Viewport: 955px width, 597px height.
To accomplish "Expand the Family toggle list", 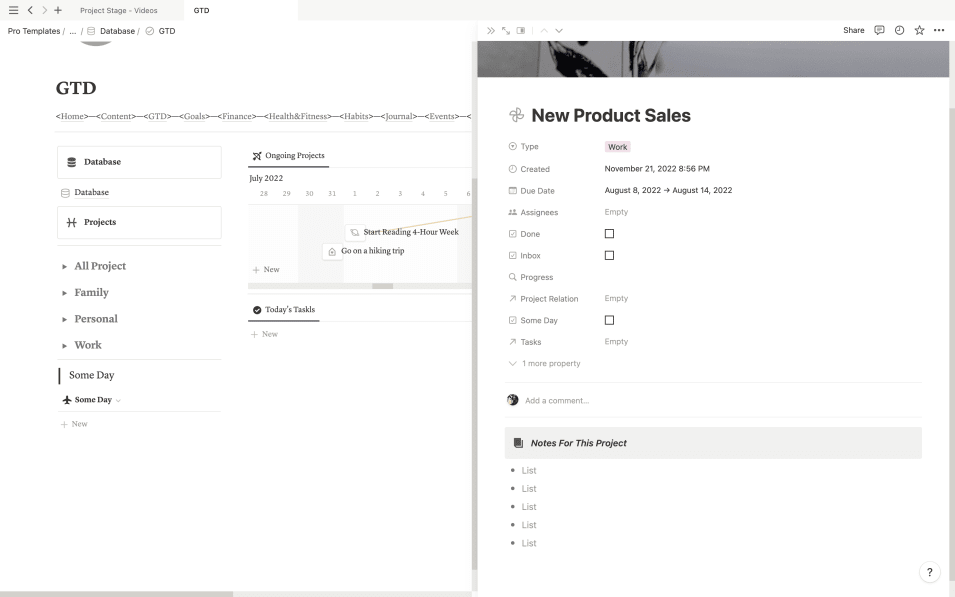I will click(x=65, y=293).
